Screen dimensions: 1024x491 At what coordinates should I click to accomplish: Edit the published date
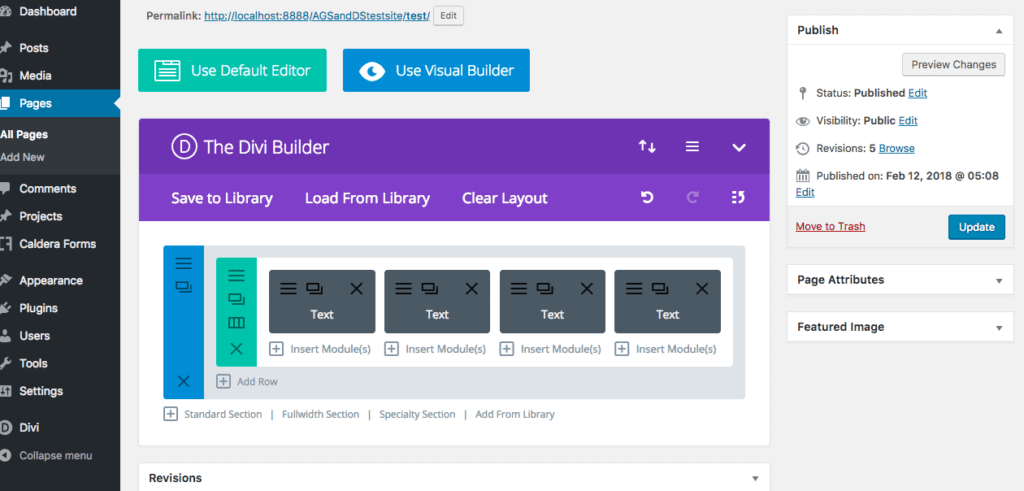coord(805,193)
